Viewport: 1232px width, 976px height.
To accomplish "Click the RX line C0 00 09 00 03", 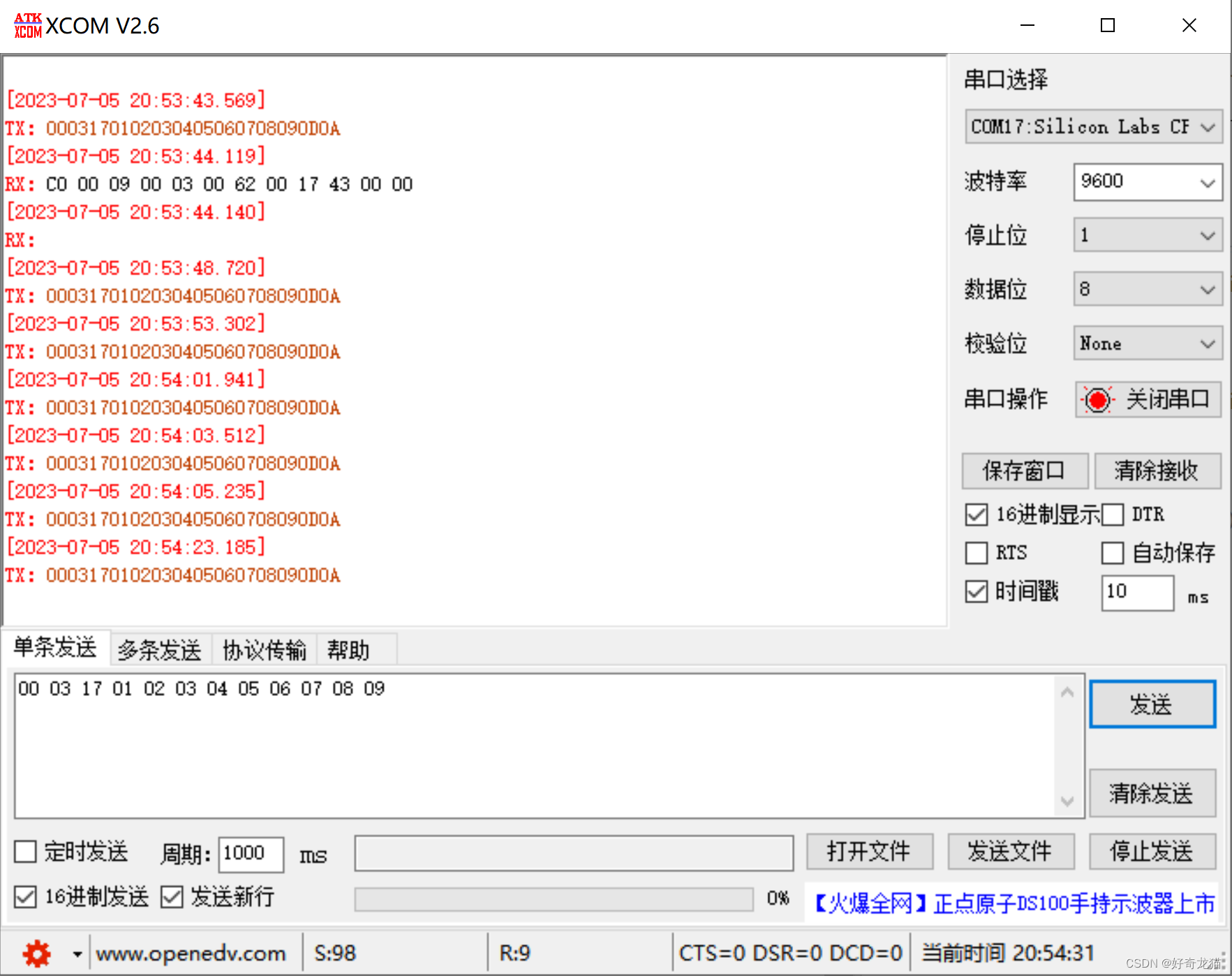I will pyautogui.click(x=209, y=184).
